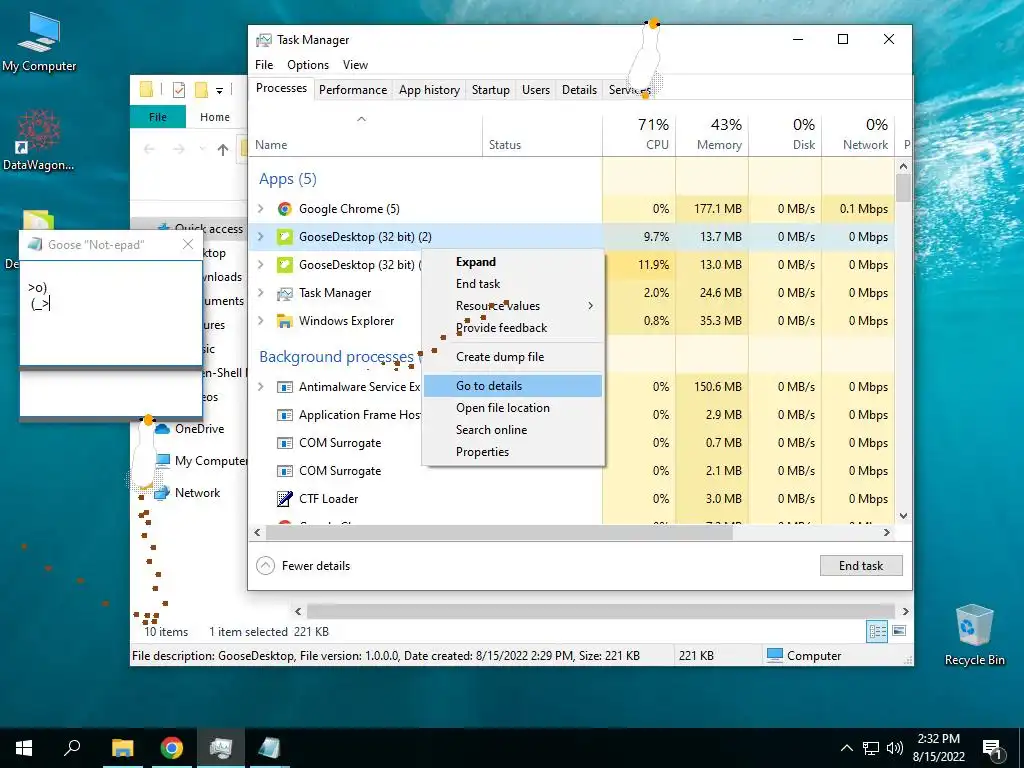Click the Goose Notepad taskbar icon
The image size is (1024, 768).
click(269, 748)
